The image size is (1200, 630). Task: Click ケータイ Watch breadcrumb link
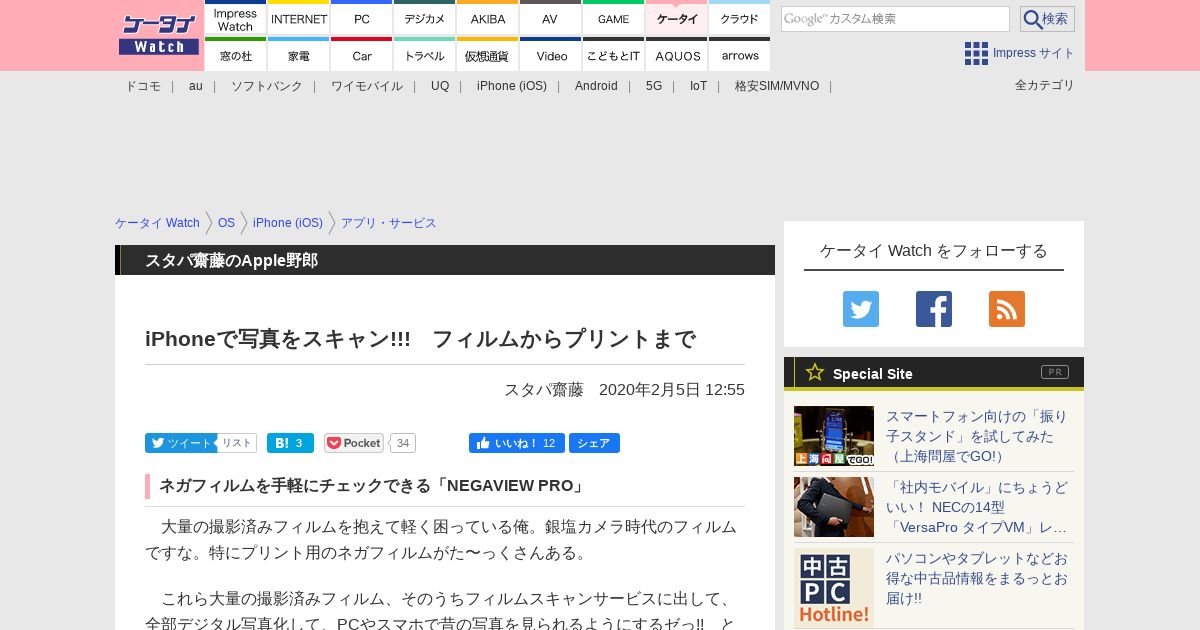click(157, 223)
